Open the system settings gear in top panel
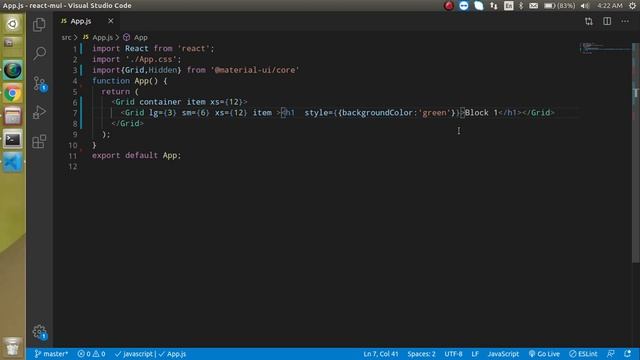640x360 pixels. coord(632,6)
